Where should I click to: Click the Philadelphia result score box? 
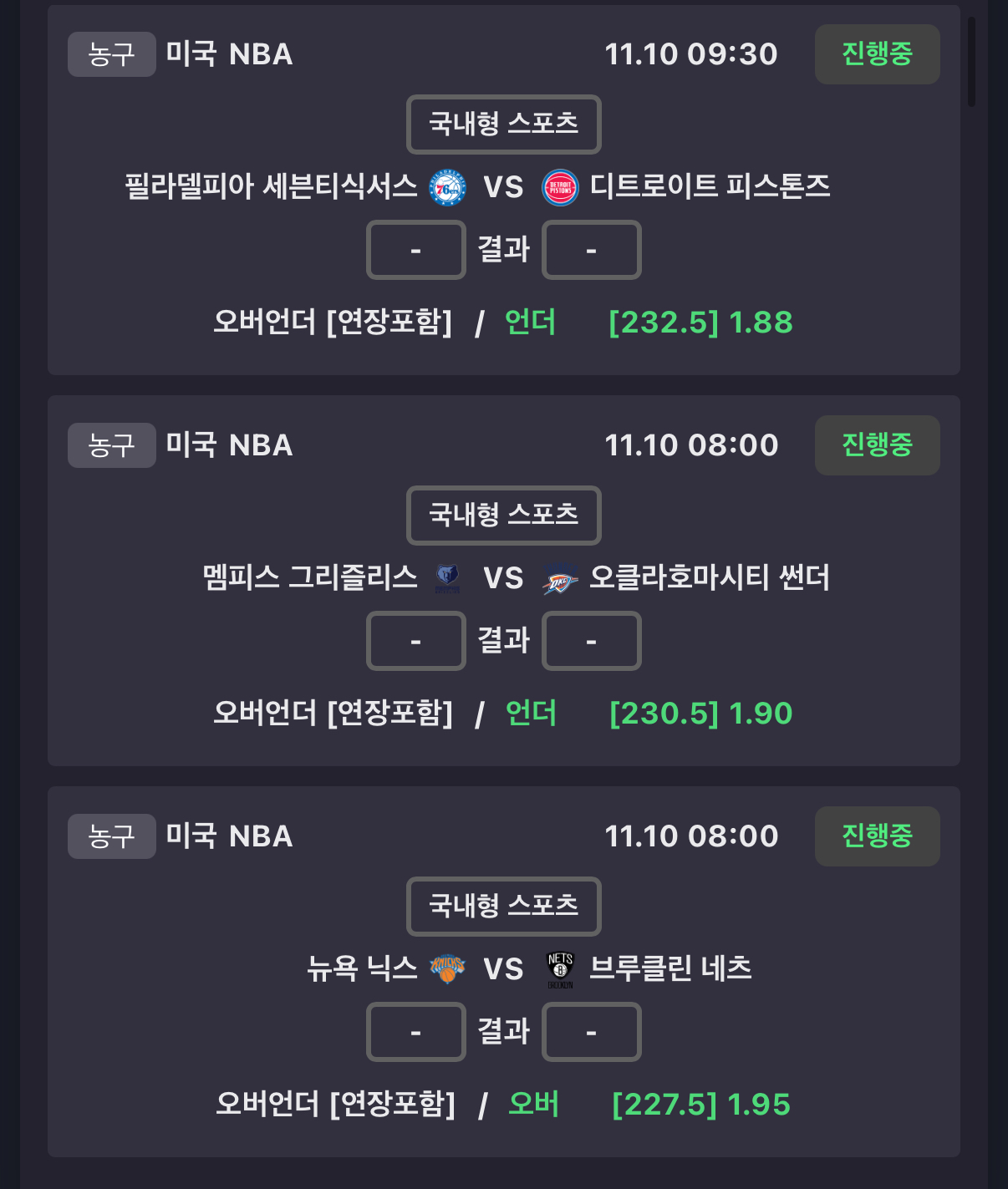tap(415, 250)
